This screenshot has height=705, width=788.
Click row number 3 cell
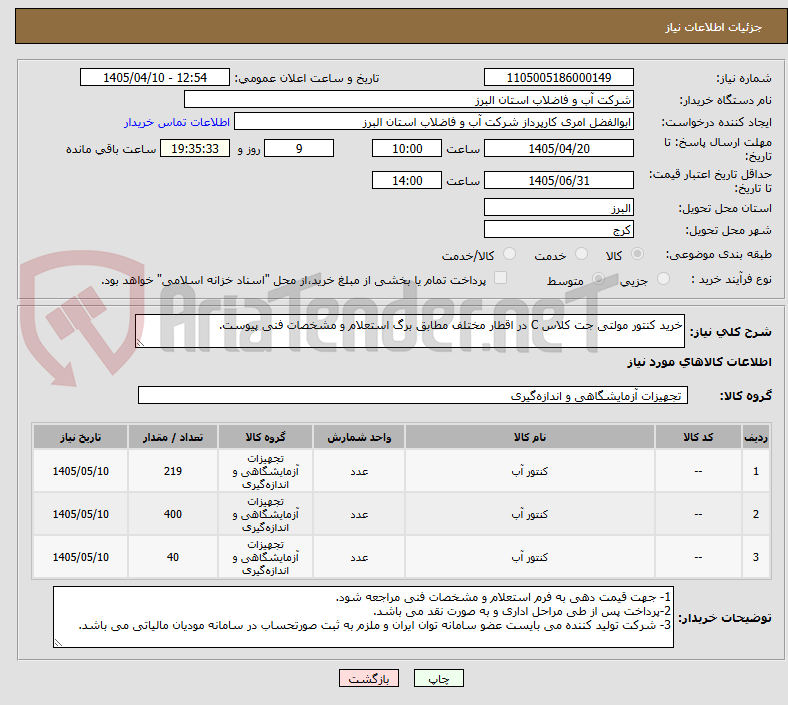755,557
